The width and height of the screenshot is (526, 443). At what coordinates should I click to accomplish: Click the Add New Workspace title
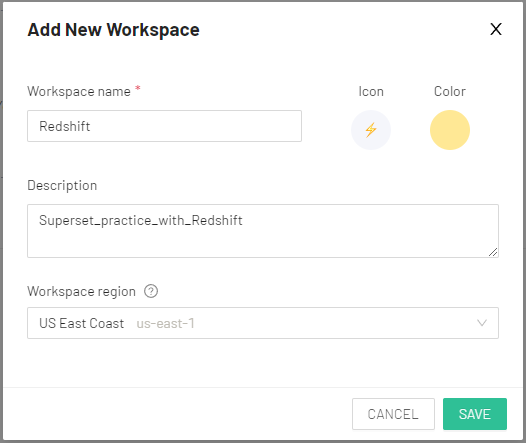click(x=113, y=30)
